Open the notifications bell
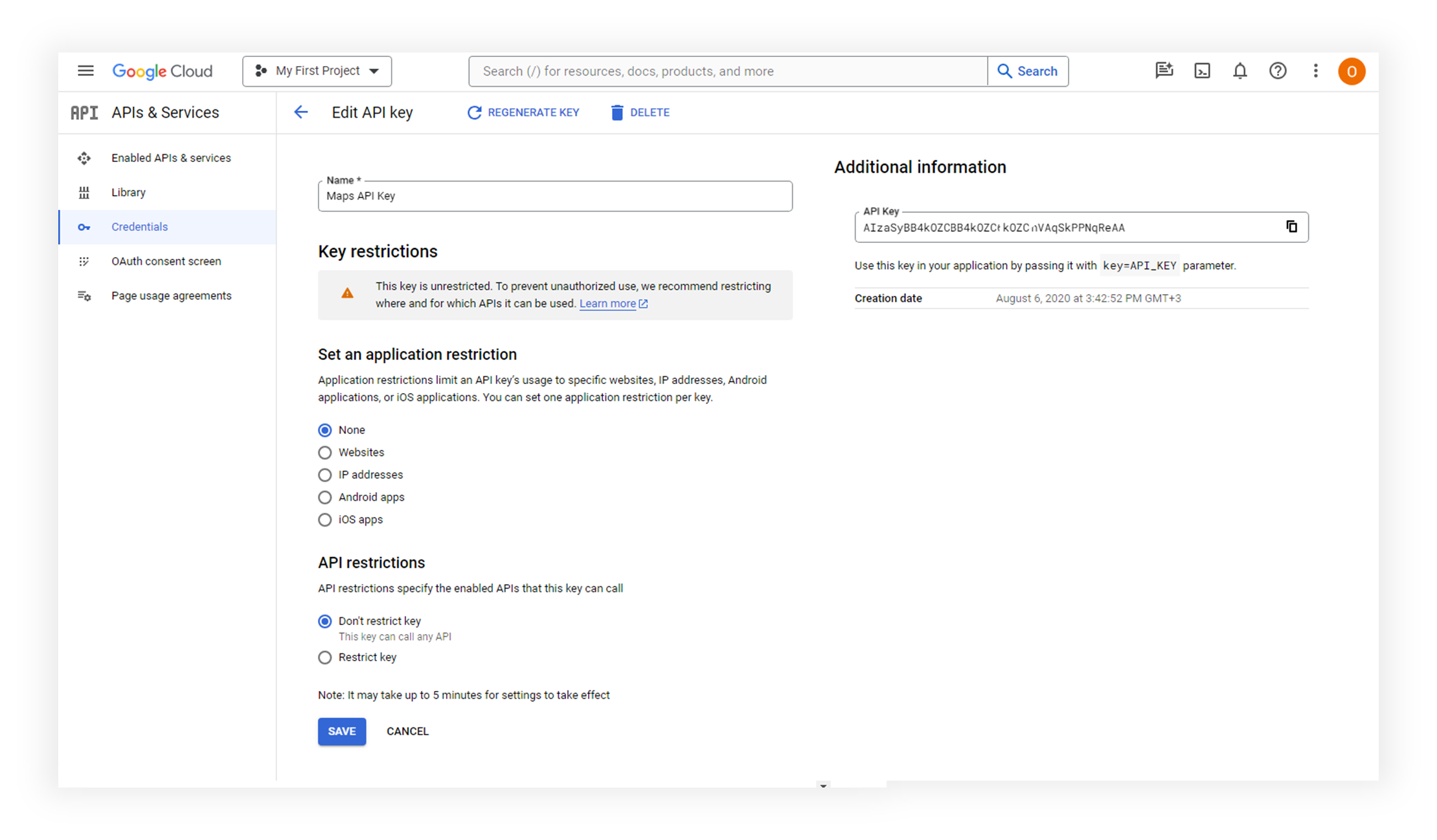 coord(1239,71)
